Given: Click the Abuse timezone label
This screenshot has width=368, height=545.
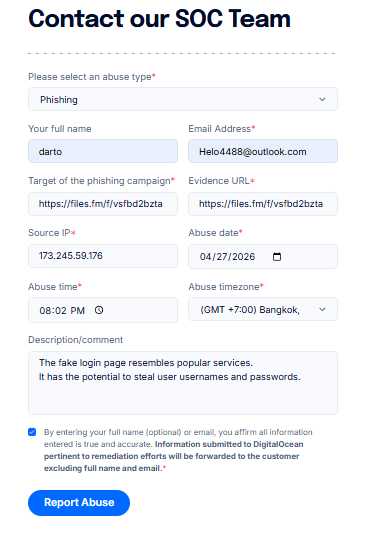Looking at the screenshot, I should click(x=226, y=287).
